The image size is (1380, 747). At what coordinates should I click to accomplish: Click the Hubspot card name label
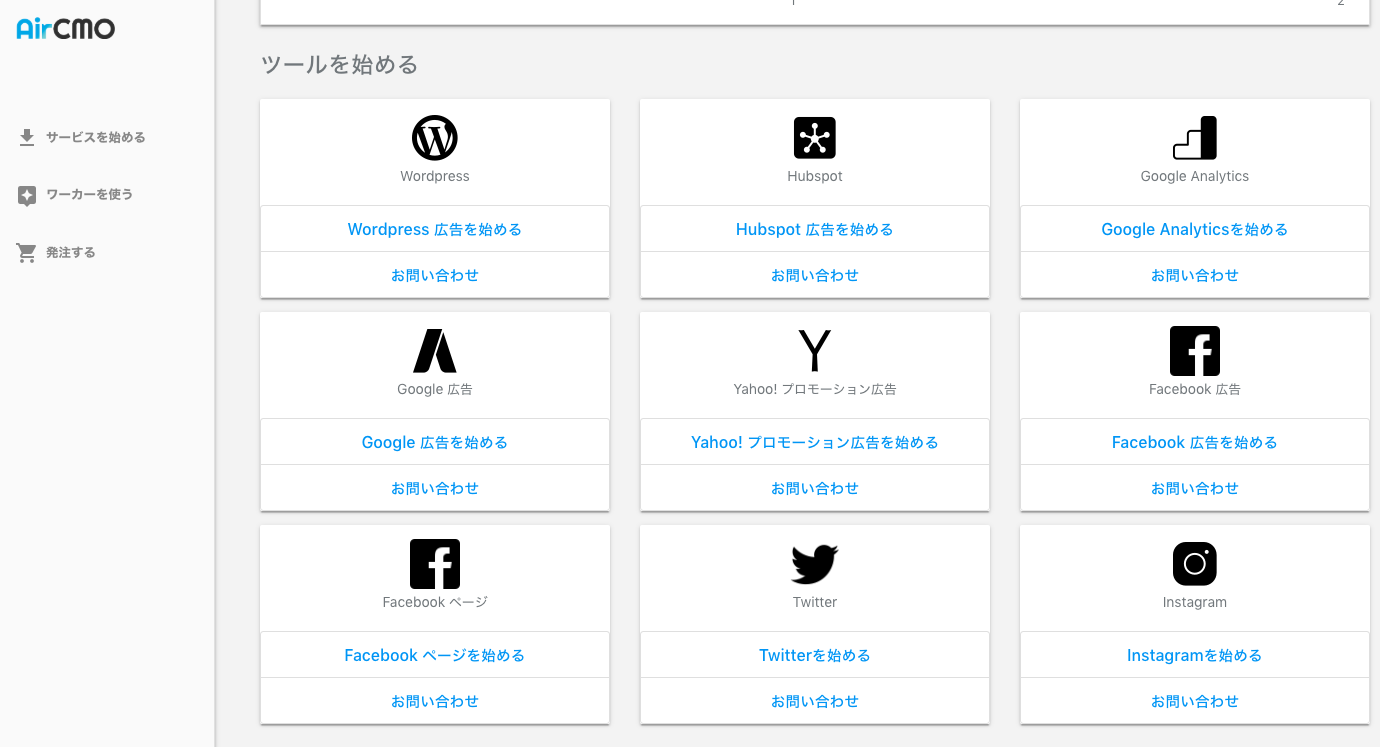click(x=815, y=176)
